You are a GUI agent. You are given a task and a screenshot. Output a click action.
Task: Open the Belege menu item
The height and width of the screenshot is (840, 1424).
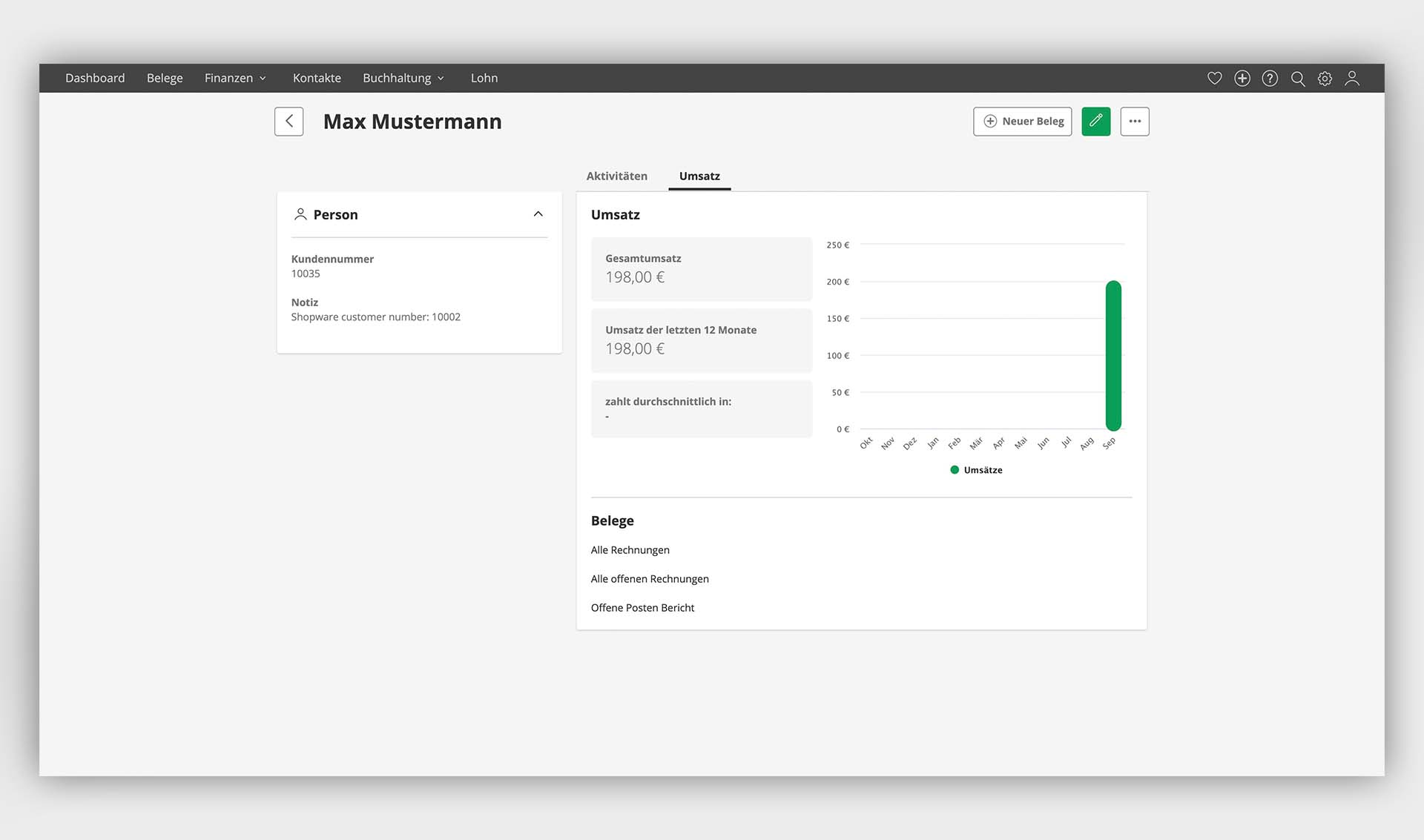[x=165, y=78]
